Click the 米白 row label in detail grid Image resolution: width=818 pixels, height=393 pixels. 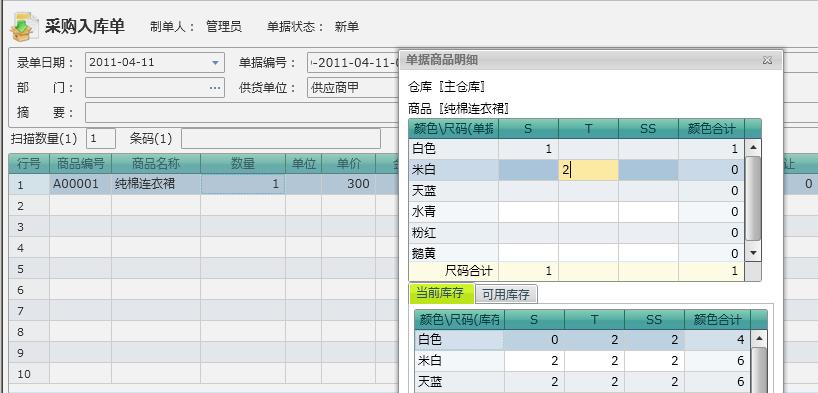(453, 170)
